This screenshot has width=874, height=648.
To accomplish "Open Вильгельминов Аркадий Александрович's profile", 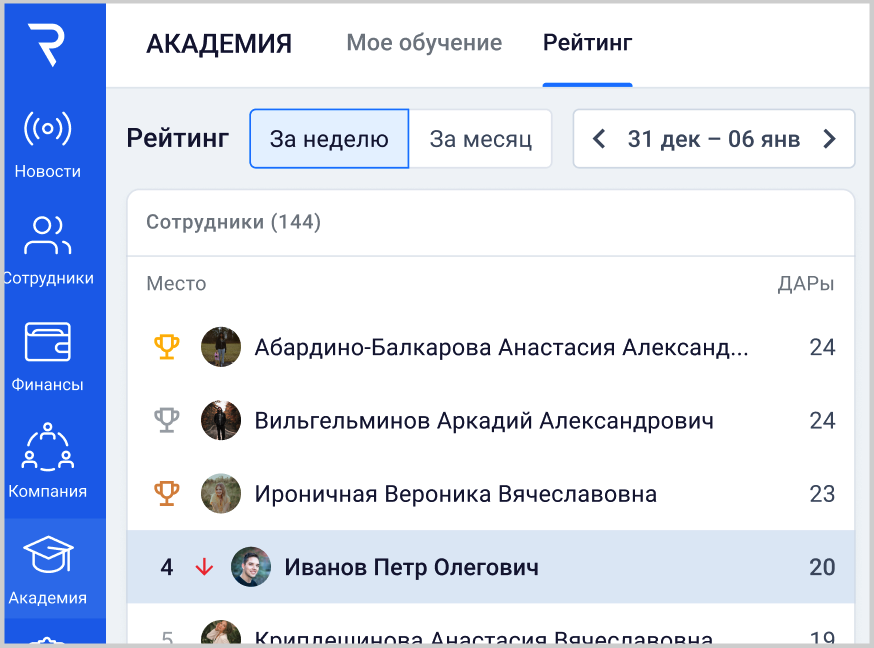I will click(x=484, y=420).
